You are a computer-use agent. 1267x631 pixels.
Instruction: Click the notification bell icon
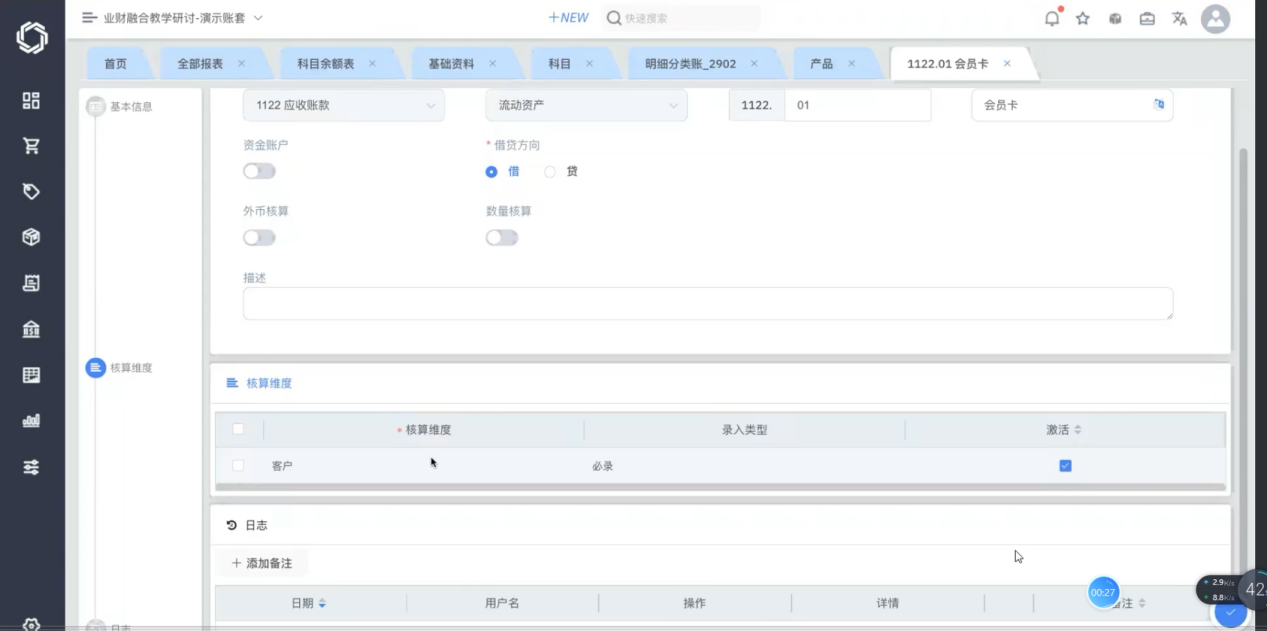[1052, 18]
